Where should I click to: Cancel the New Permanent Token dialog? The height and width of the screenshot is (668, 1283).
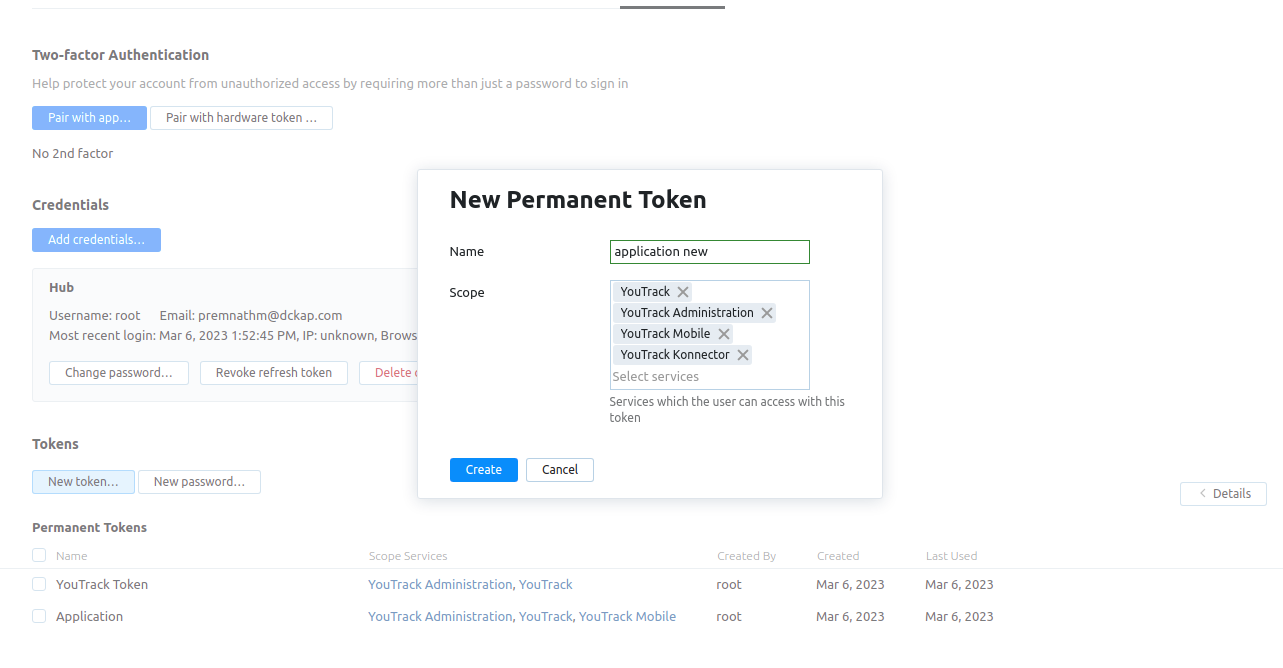pos(559,469)
